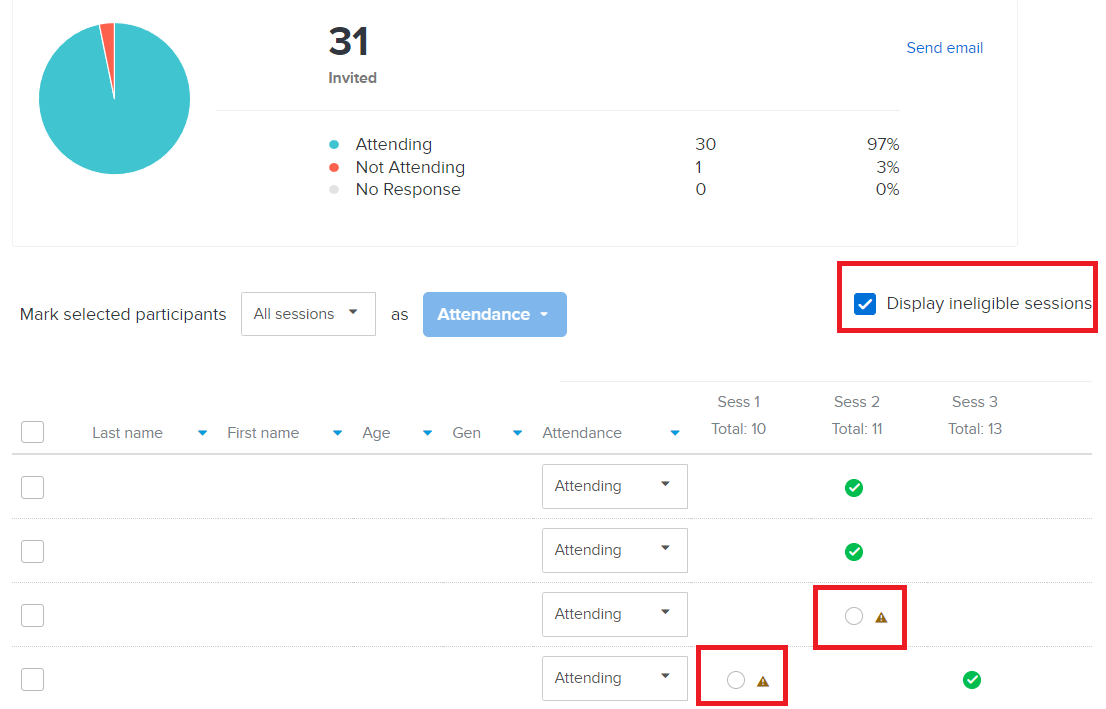Click the teal Attending legend dot
The height and width of the screenshot is (709, 1106).
334,145
